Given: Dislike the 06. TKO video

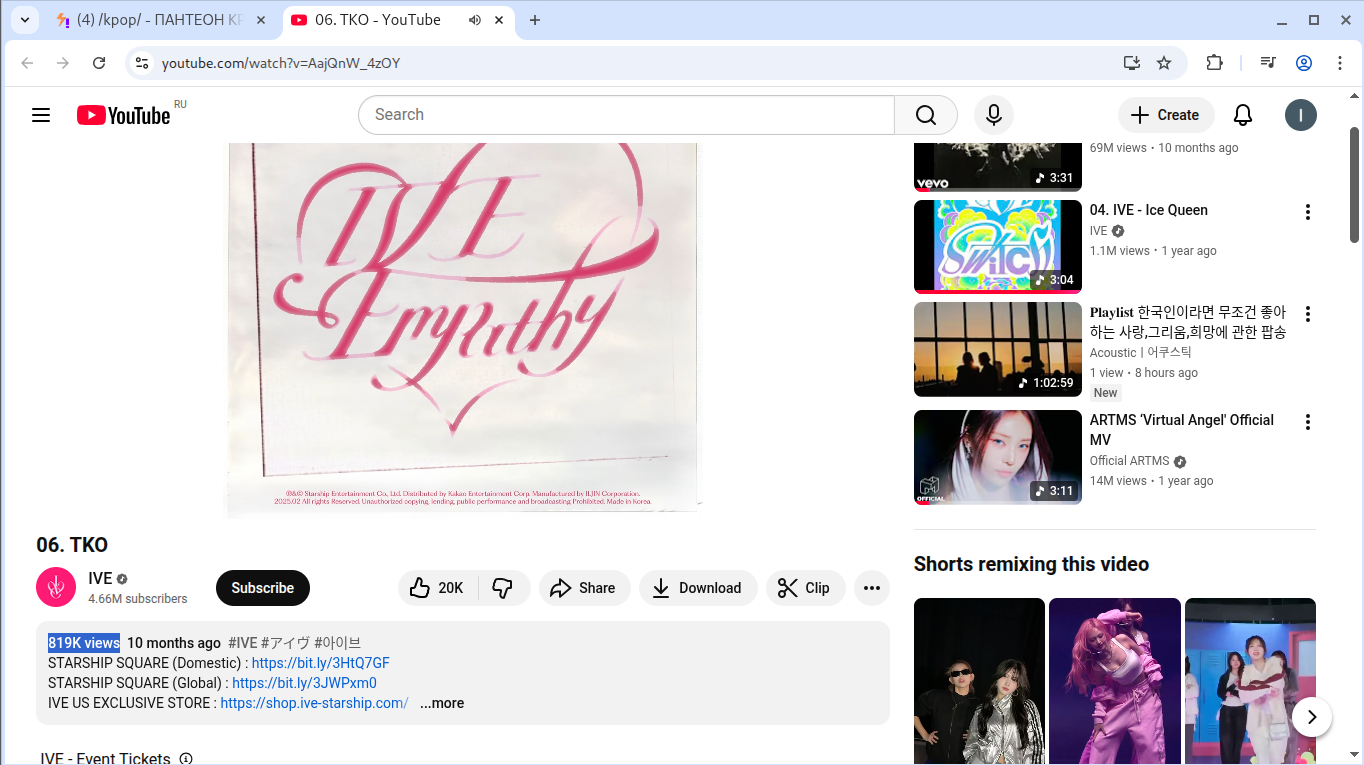Looking at the screenshot, I should point(503,588).
